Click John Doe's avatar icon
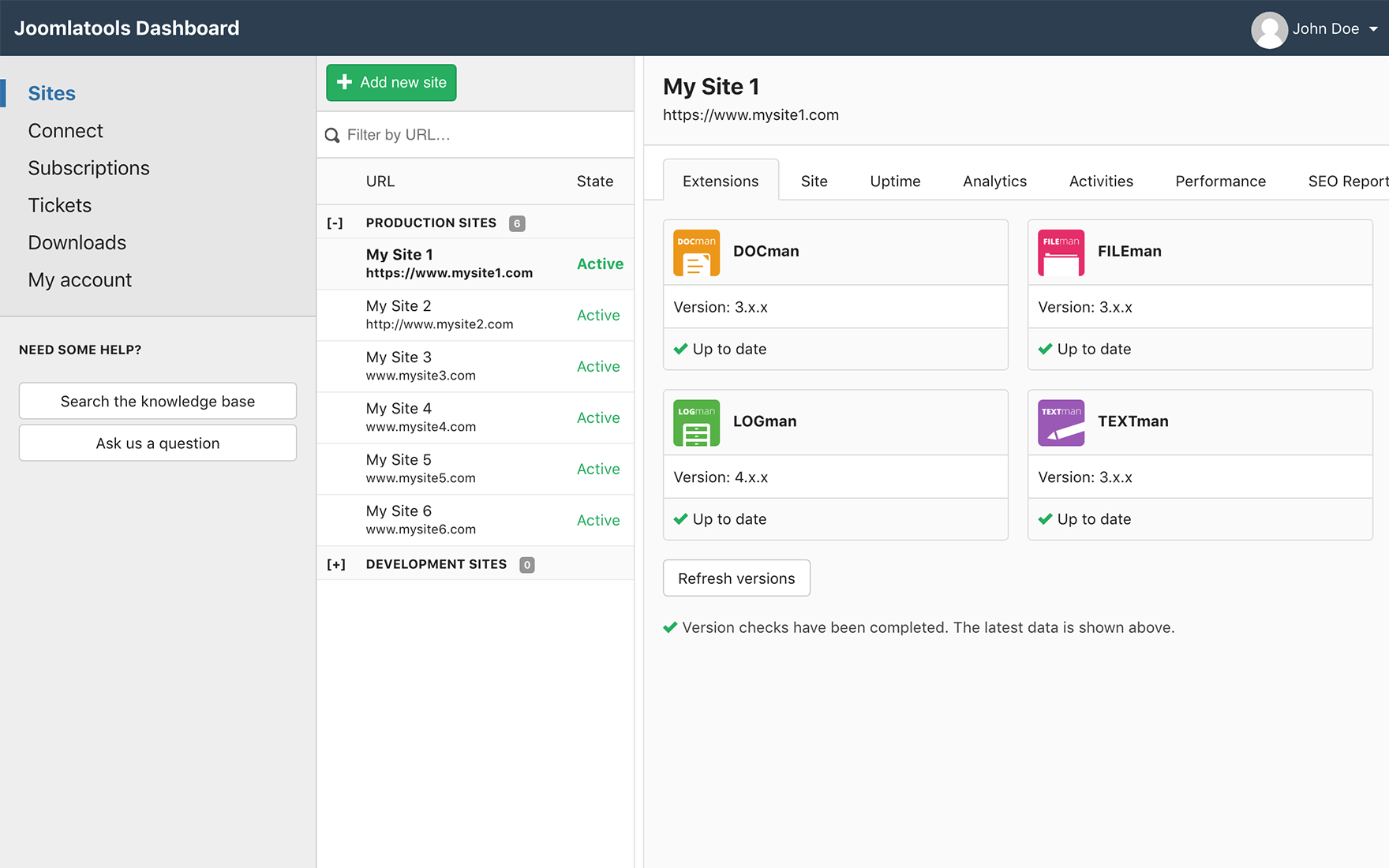 [x=1269, y=29]
